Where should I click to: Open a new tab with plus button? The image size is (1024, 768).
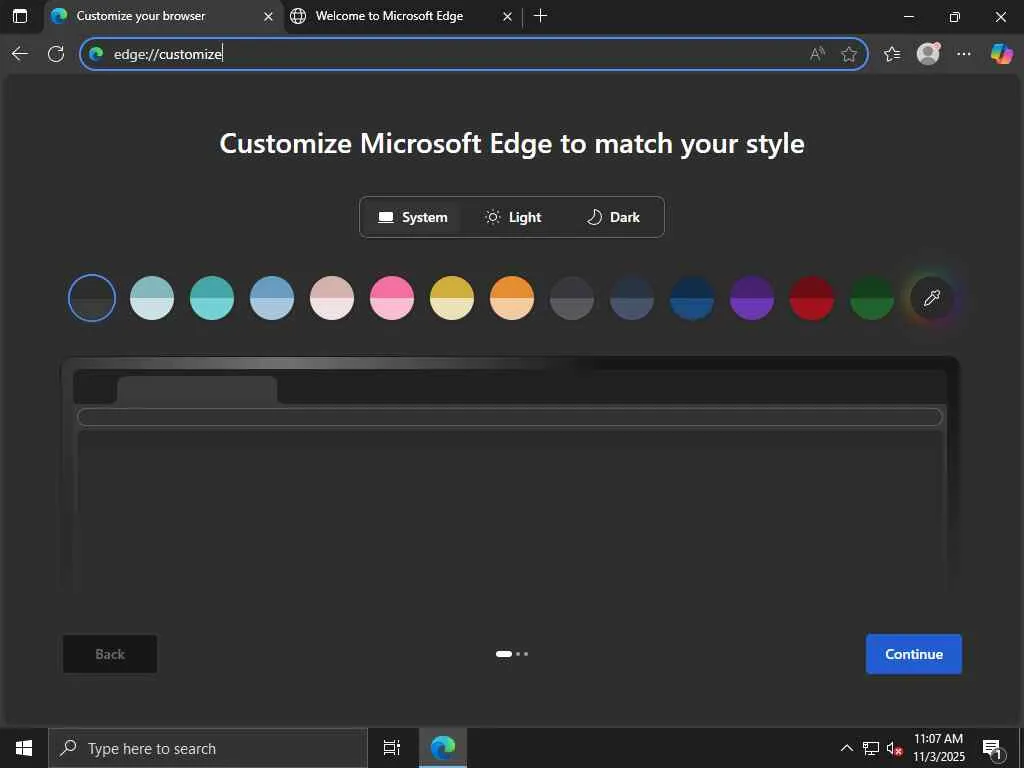[x=540, y=16]
